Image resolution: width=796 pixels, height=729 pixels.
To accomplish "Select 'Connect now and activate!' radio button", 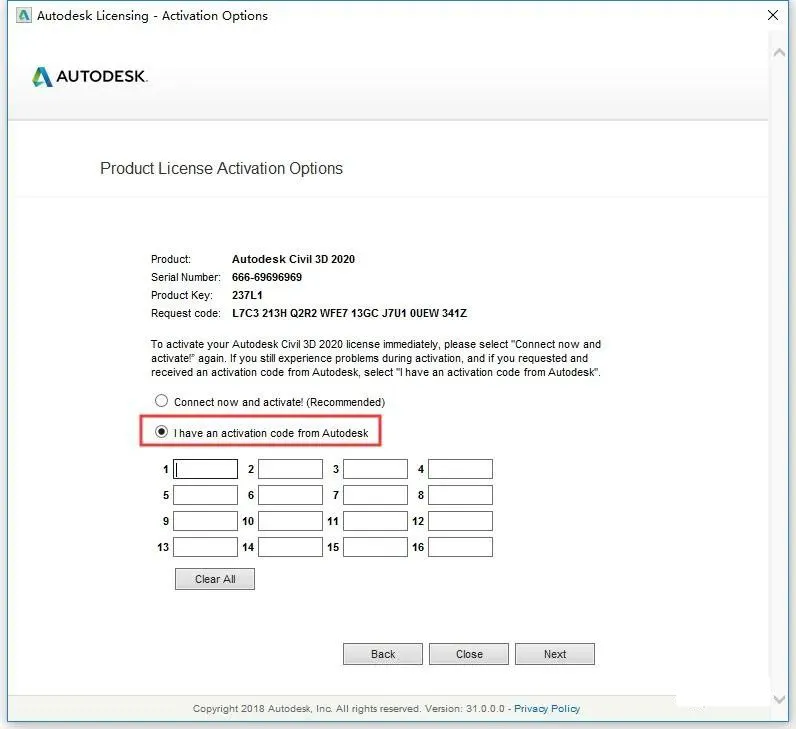I will [161, 401].
